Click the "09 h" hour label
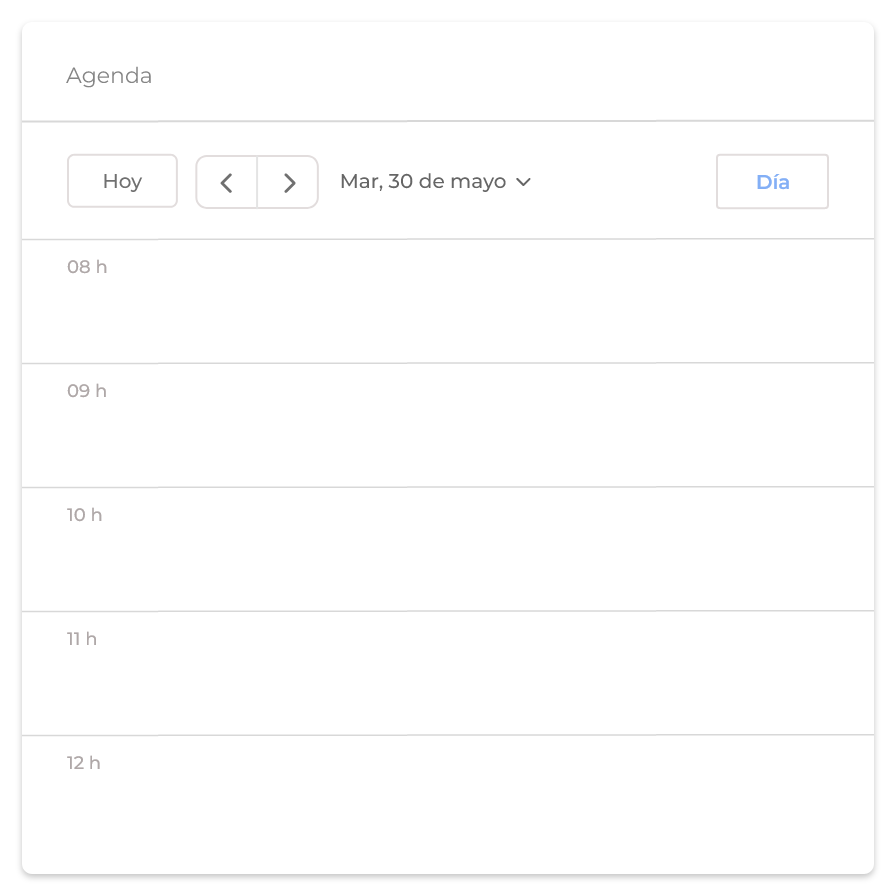 [x=87, y=391]
